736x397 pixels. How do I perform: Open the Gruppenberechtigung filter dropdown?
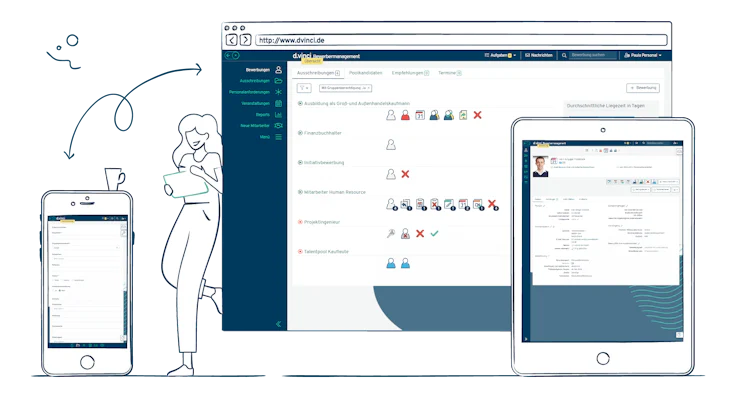click(345, 88)
